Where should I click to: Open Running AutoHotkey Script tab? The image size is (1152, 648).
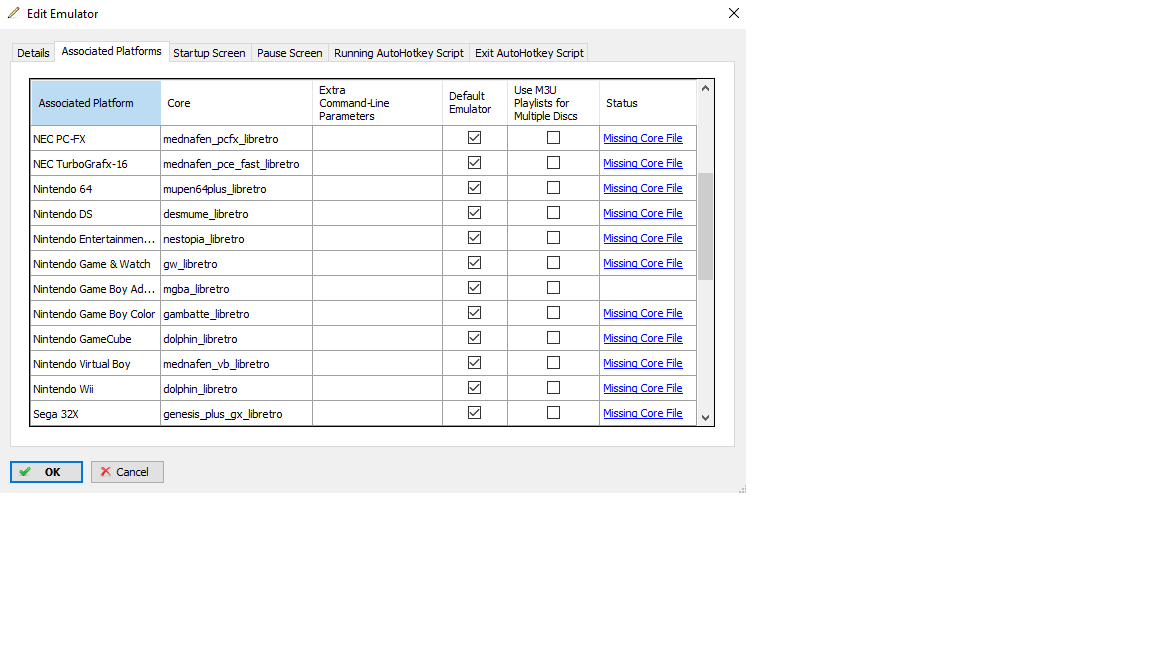399,53
